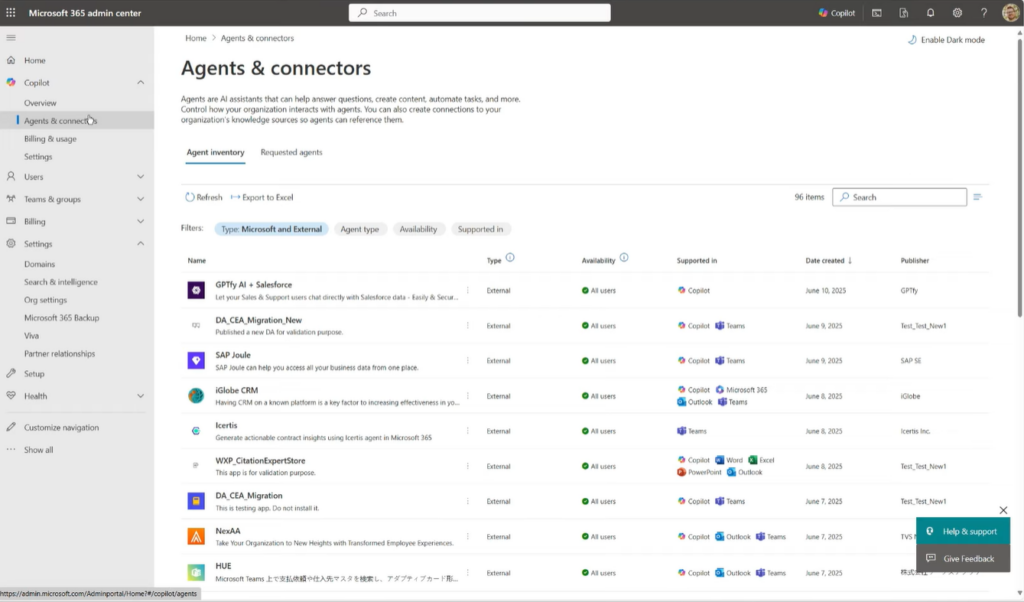This screenshot has width=1024, height=602.
Task: Click the agent list Search field
Action: pyautogui.click(x=899, y=197)
